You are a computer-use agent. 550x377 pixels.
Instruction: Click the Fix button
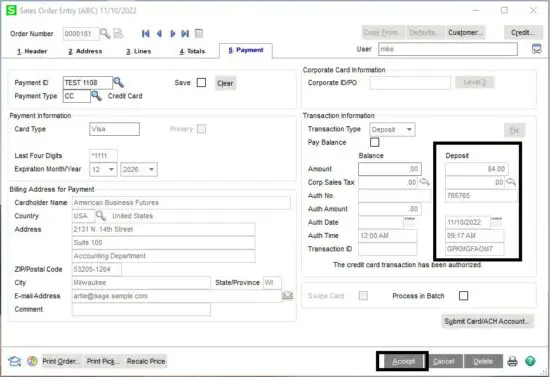(x=515, y=130)
